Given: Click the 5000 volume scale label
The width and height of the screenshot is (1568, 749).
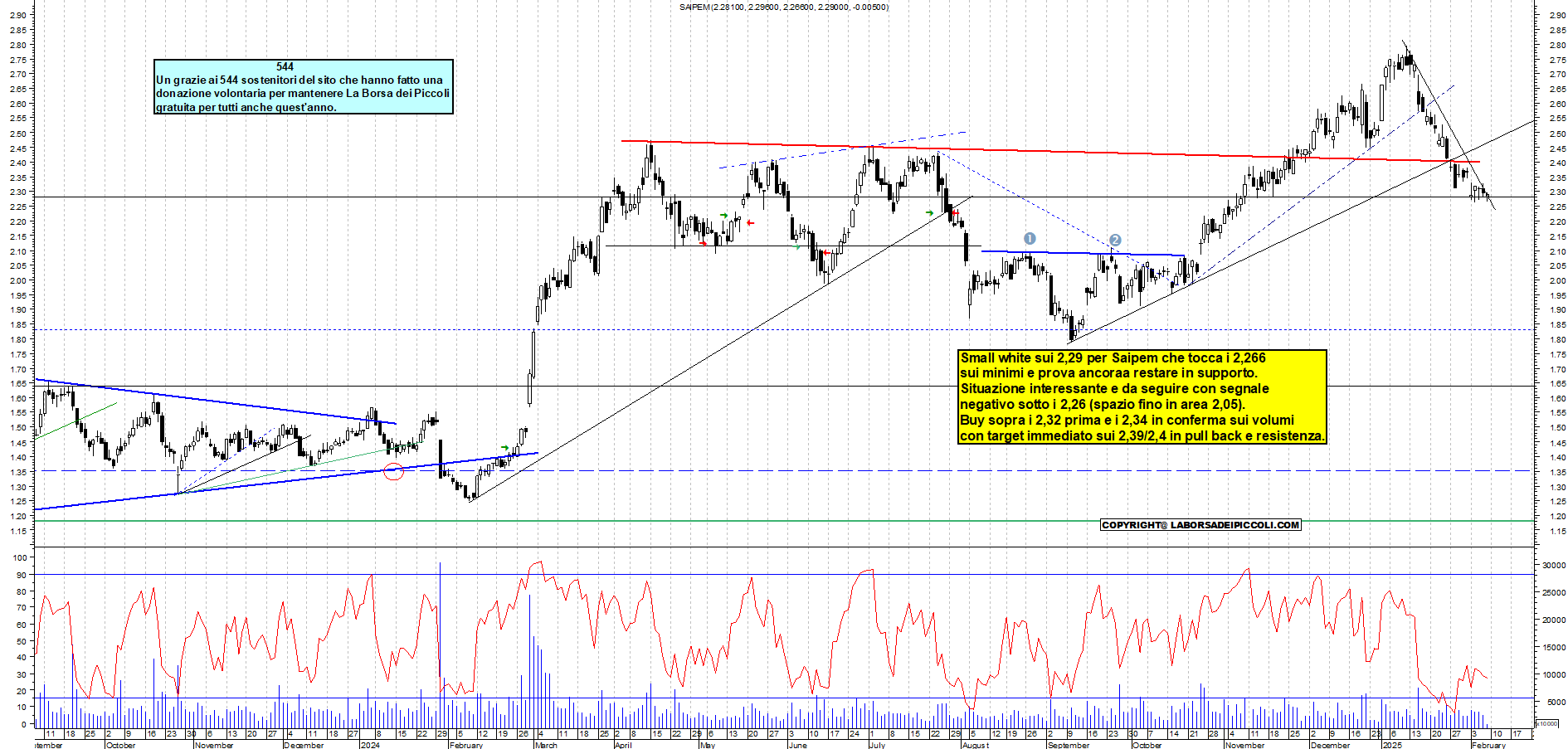Looking at the screenshot, I should 1556,702.
